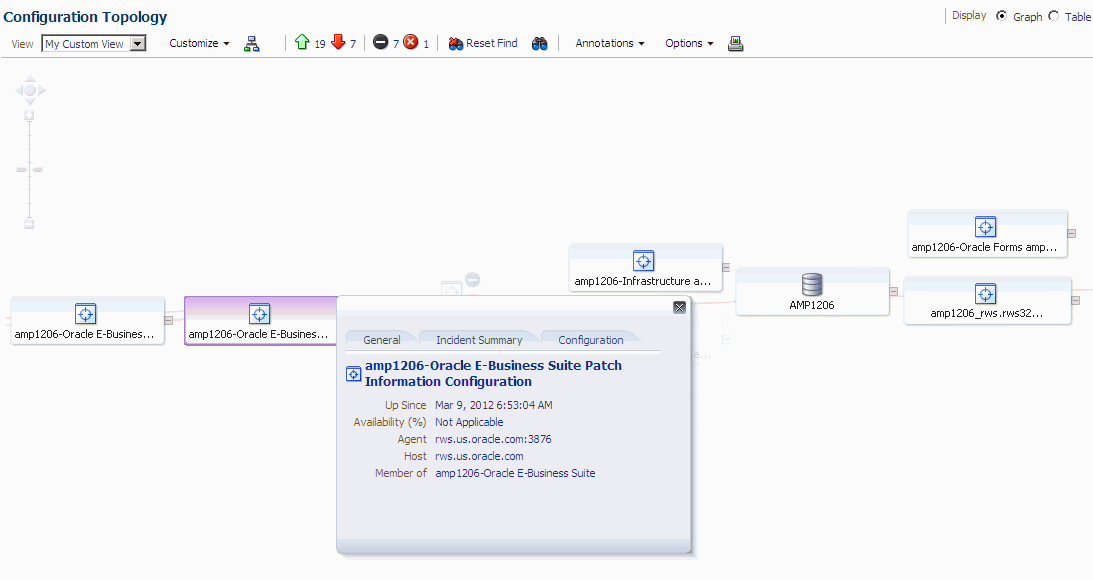Open the Customize menu
Screen dimensions: 1093x580
click(199, 43)
